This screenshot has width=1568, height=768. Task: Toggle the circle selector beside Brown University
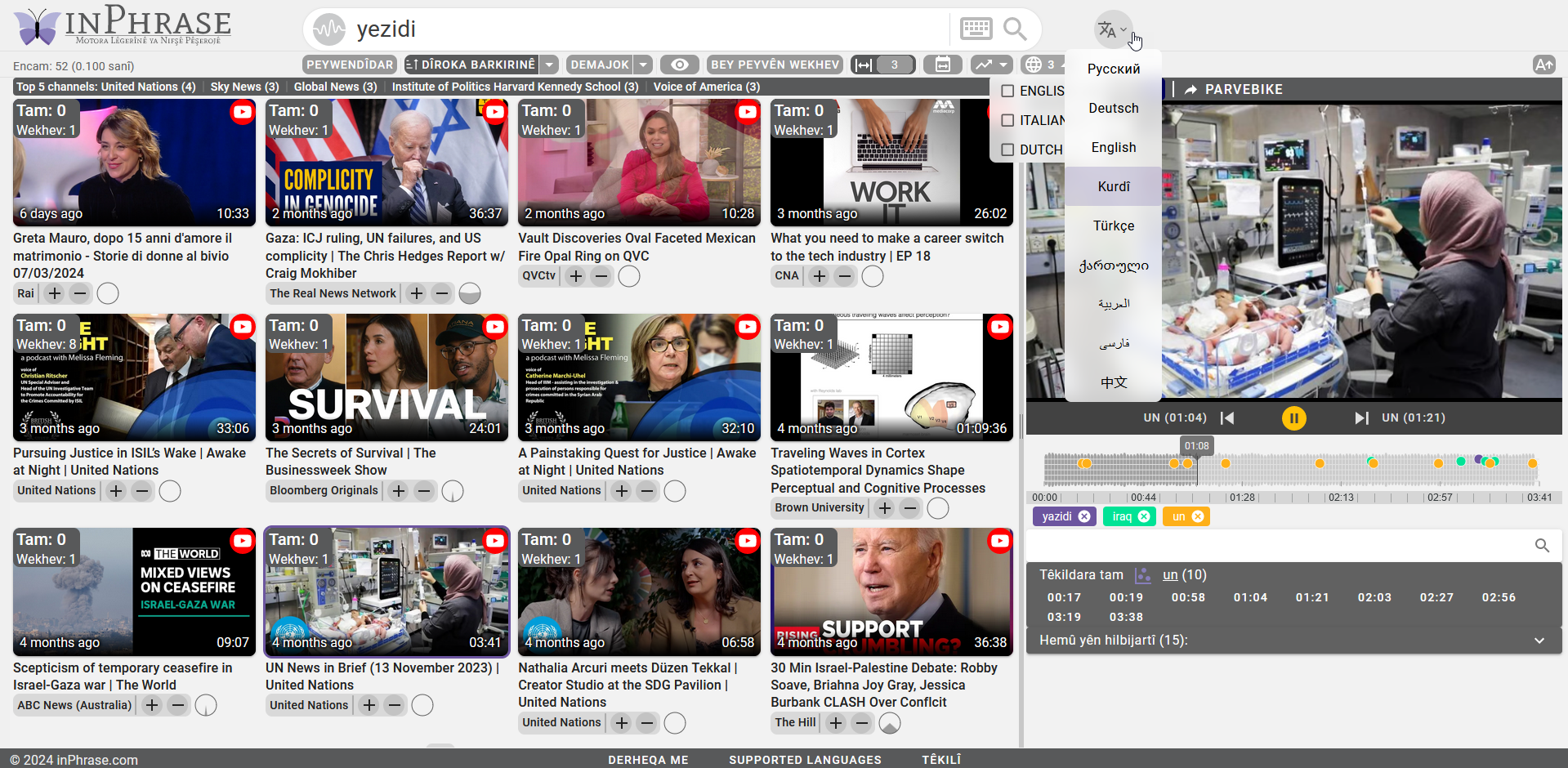(938, 508)
